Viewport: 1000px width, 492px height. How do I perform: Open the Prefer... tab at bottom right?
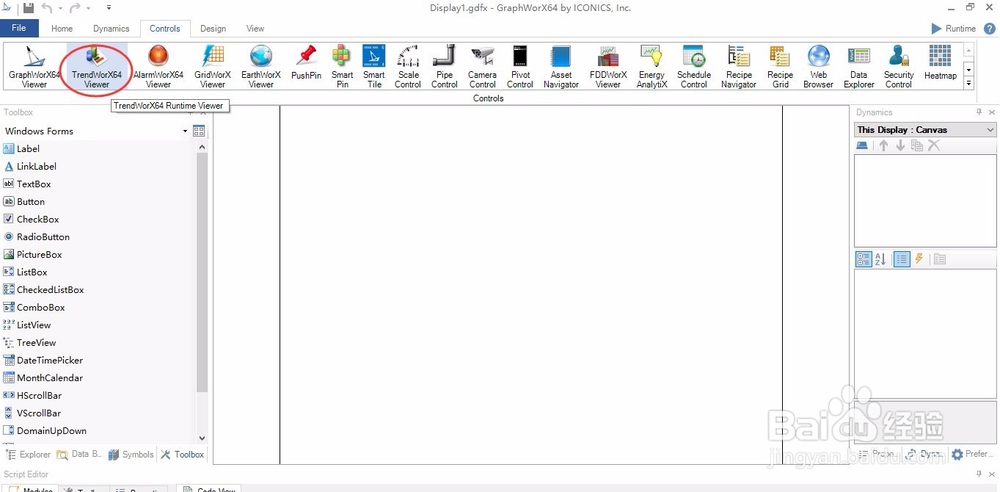pyautogui.click(x=972, y=454)
